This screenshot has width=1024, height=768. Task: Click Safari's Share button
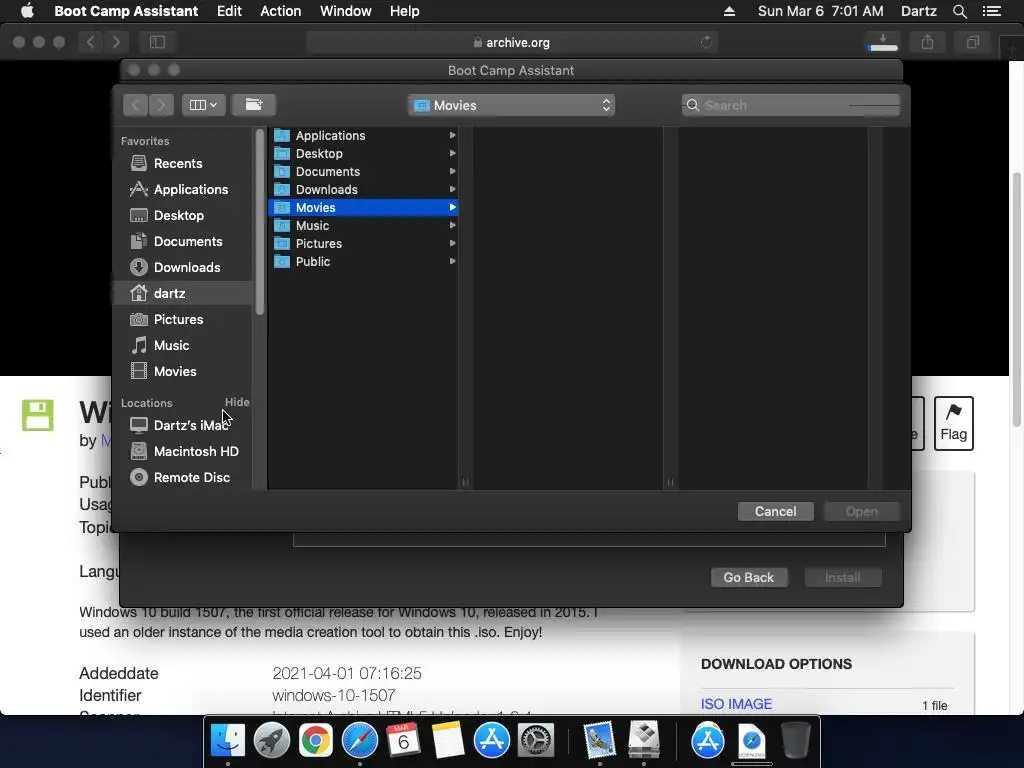point(927,42)
